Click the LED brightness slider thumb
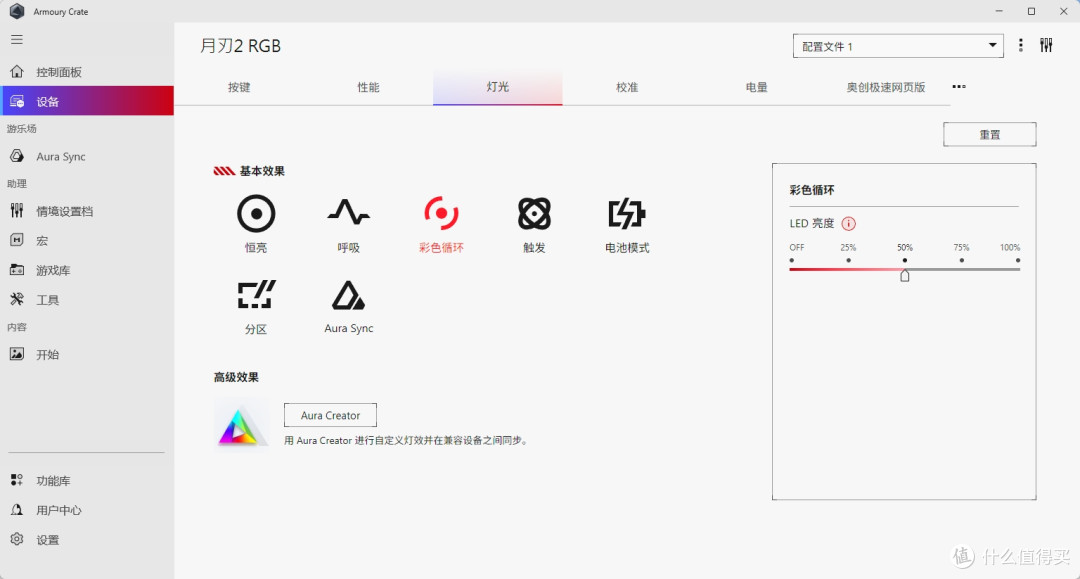1080x579 pixels. click(x=905, y=275)
